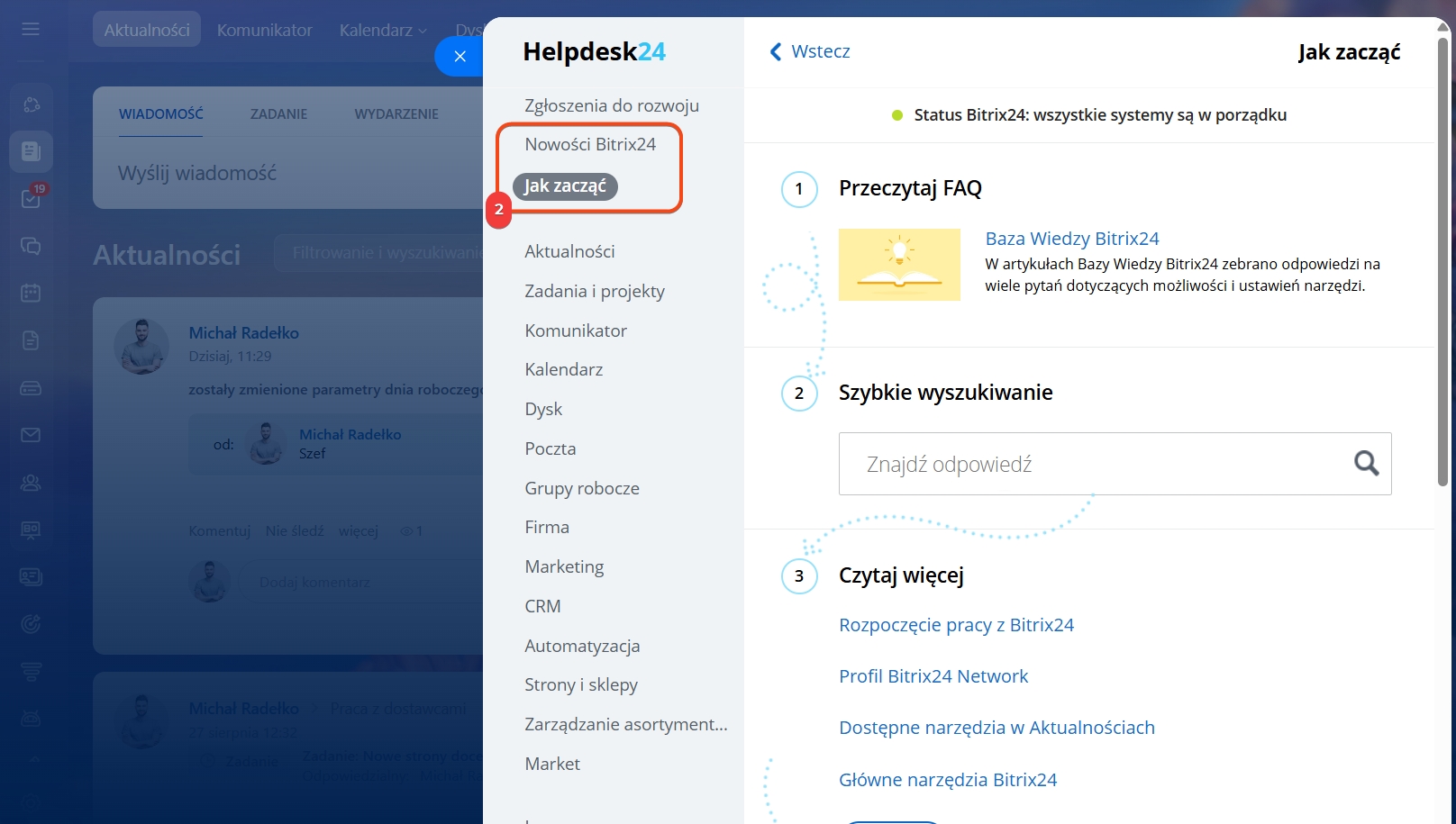Open Główne narzędzia Bitrix24 link
The width and height of the screenshot is (1456, 824).
pyautogui.click(x=947, y=780)
